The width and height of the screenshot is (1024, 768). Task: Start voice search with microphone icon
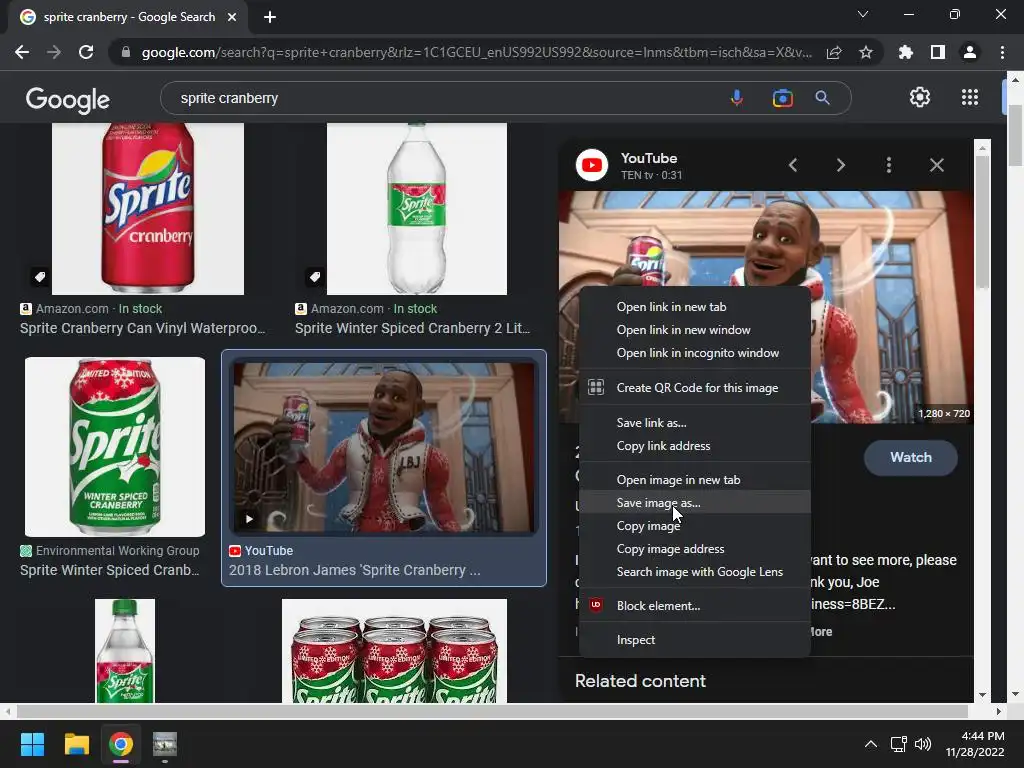tap(737, 98)
